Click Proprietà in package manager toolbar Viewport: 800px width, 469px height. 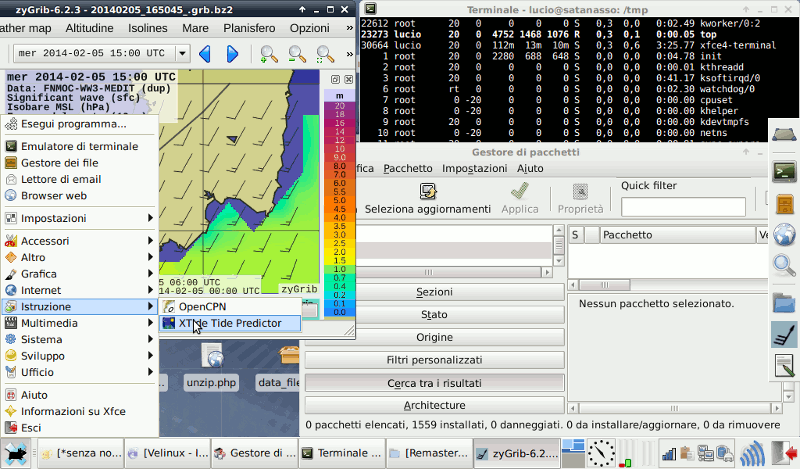click(x=580, y=199)
